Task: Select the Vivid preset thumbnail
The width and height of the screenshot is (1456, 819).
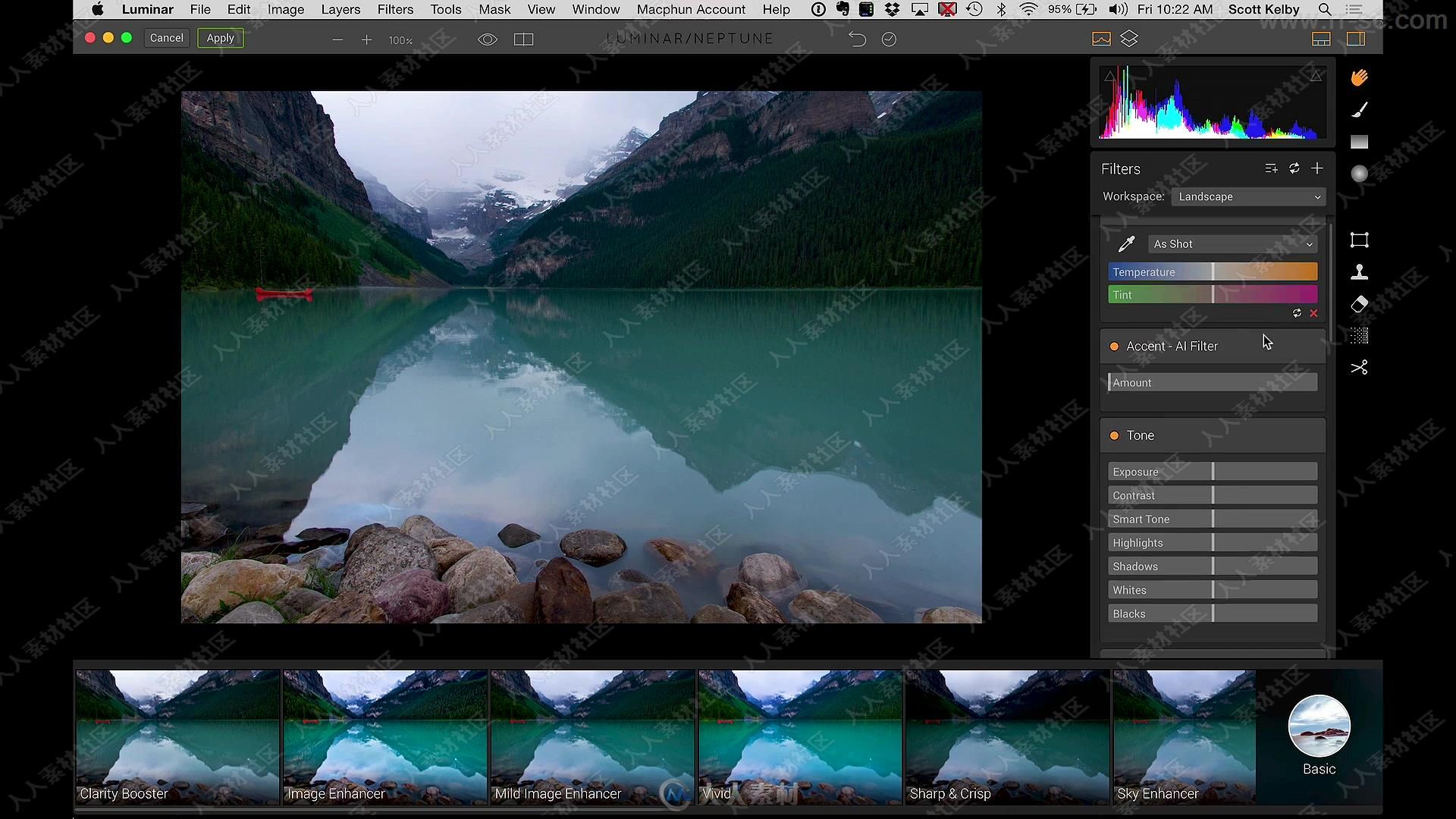Action: (799, 735)
